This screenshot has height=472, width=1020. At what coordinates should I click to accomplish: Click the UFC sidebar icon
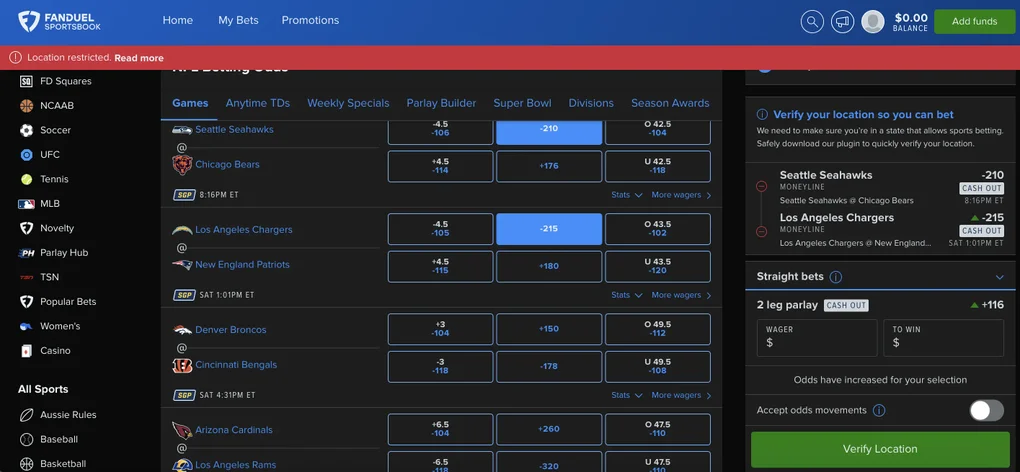point(26,155)
